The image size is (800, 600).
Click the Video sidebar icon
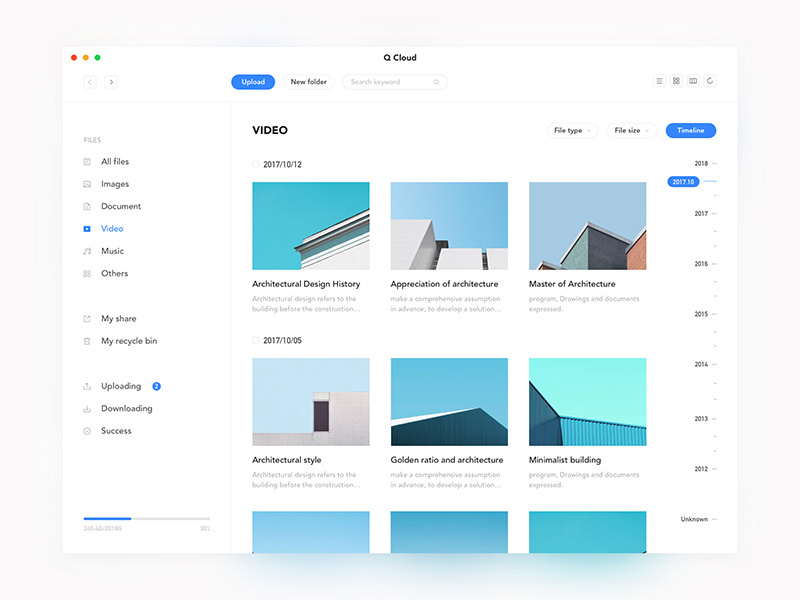(x=87, y=229)
